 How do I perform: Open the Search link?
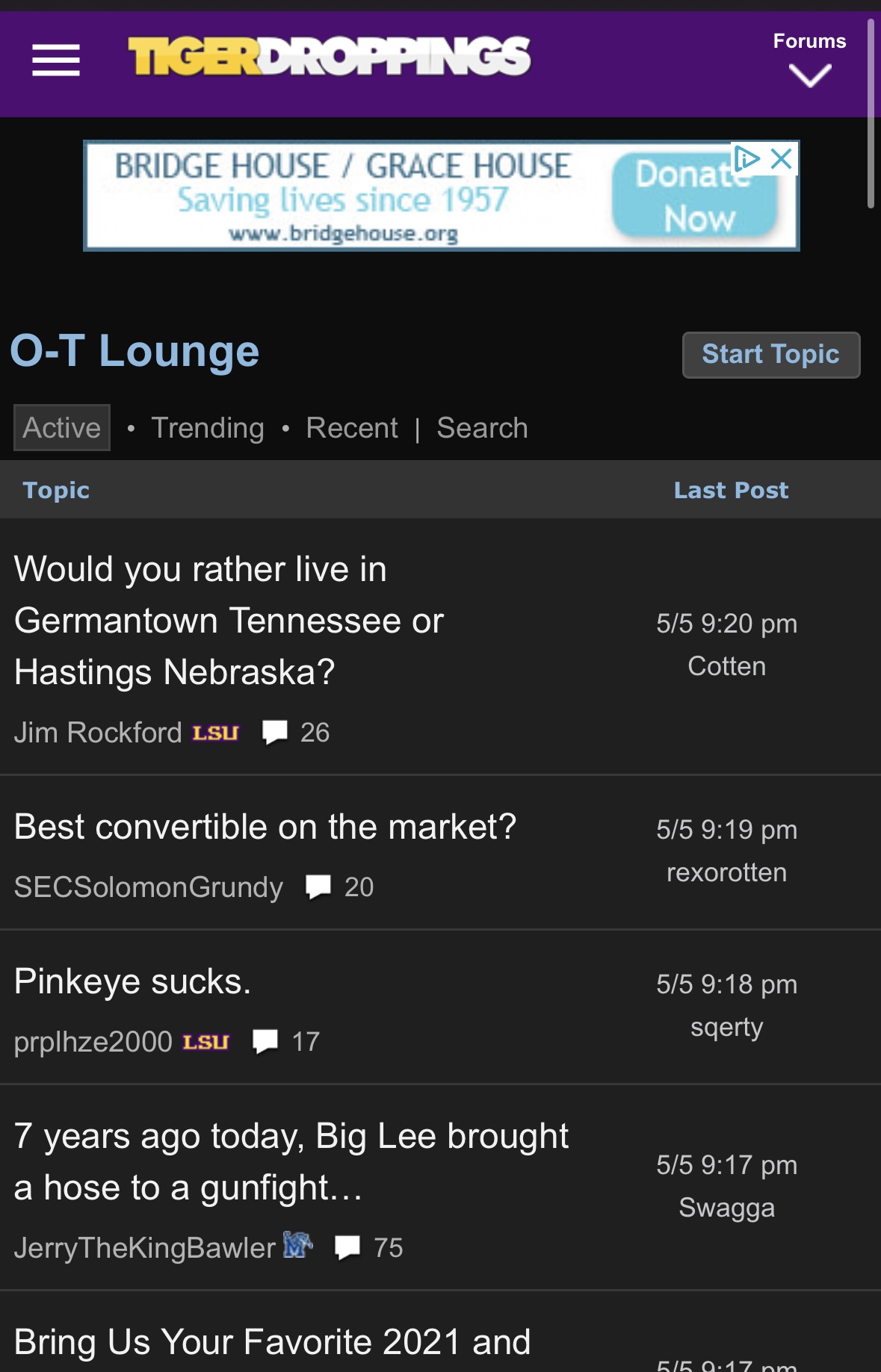tap(482, 428)
